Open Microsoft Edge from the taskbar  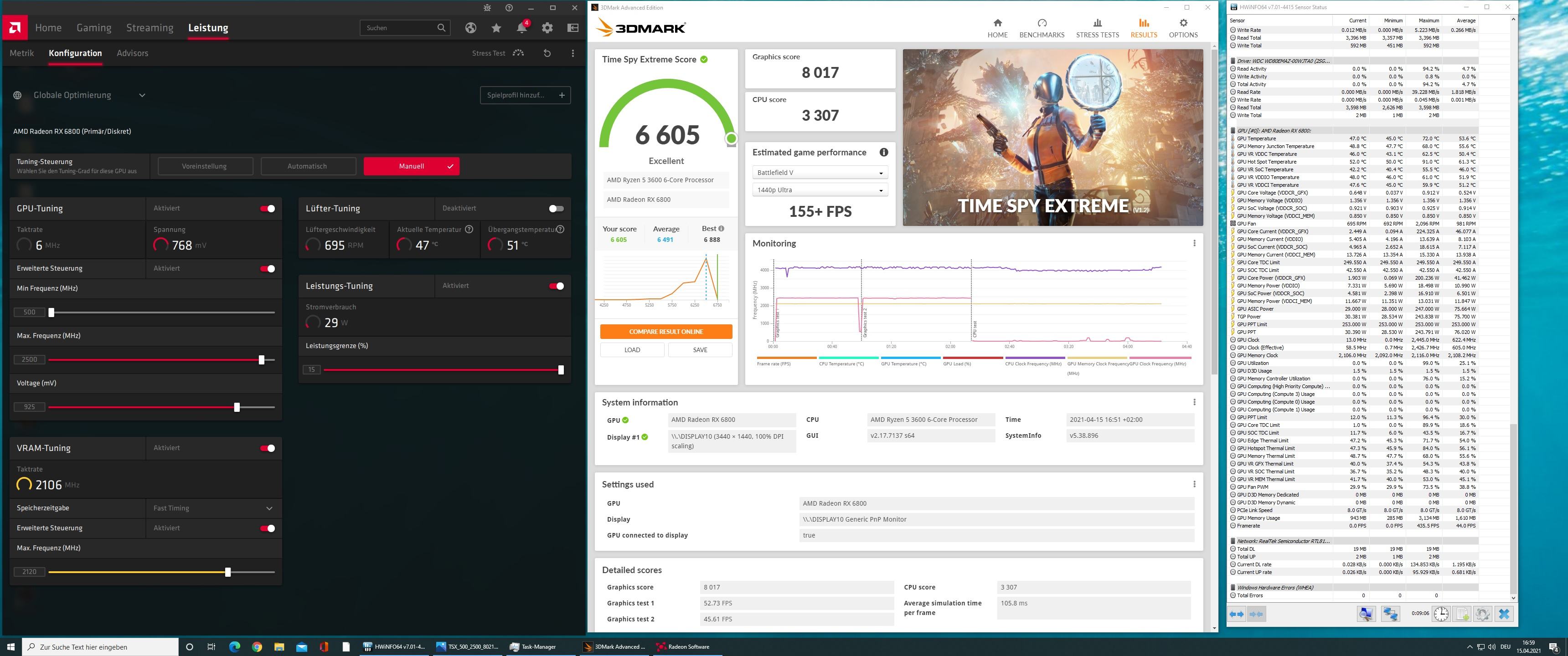point(234,646)
